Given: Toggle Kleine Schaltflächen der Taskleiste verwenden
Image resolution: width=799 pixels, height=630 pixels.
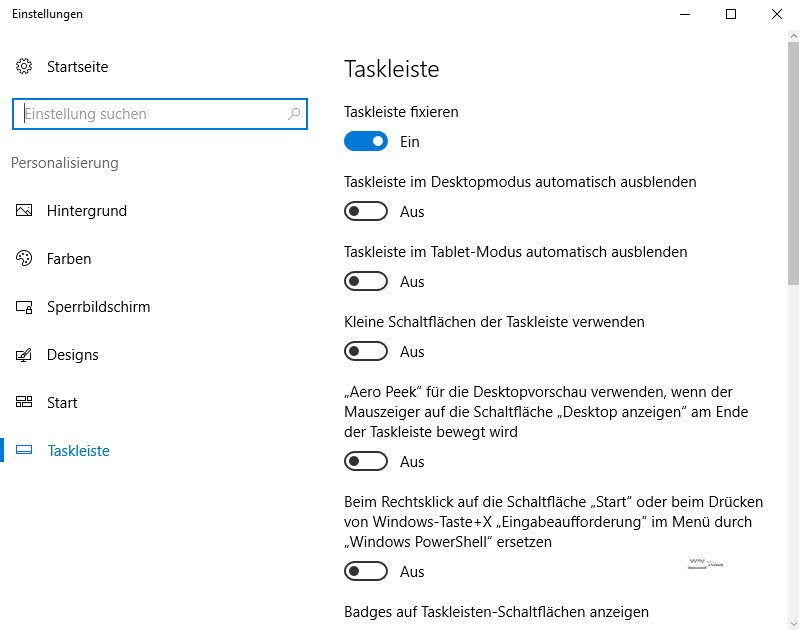Looking at the screenshot, I should [x=366, y=352].
